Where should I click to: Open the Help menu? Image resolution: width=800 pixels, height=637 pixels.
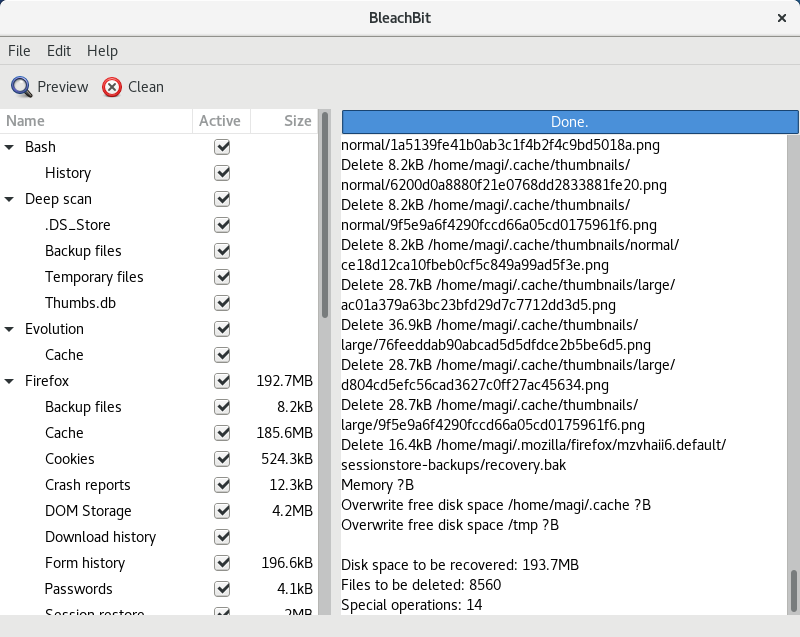coord(102,51)
